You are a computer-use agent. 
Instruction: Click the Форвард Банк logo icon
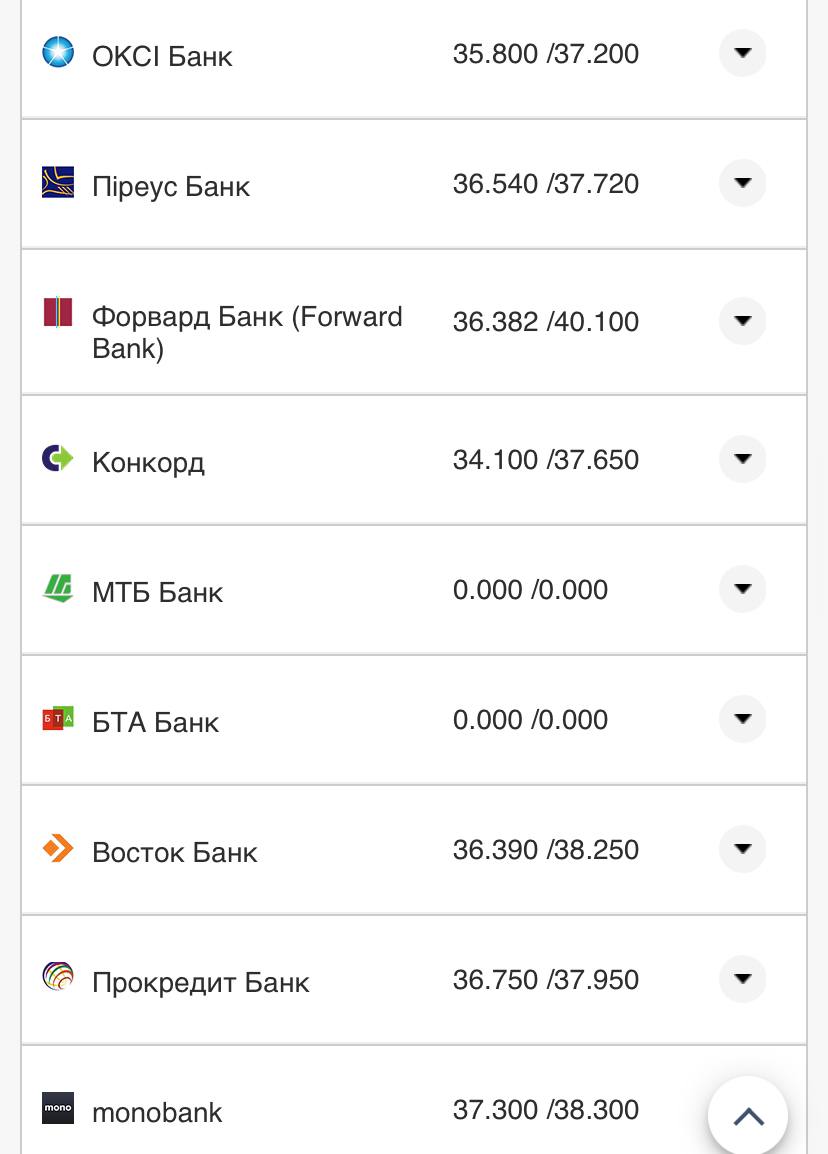58,313
